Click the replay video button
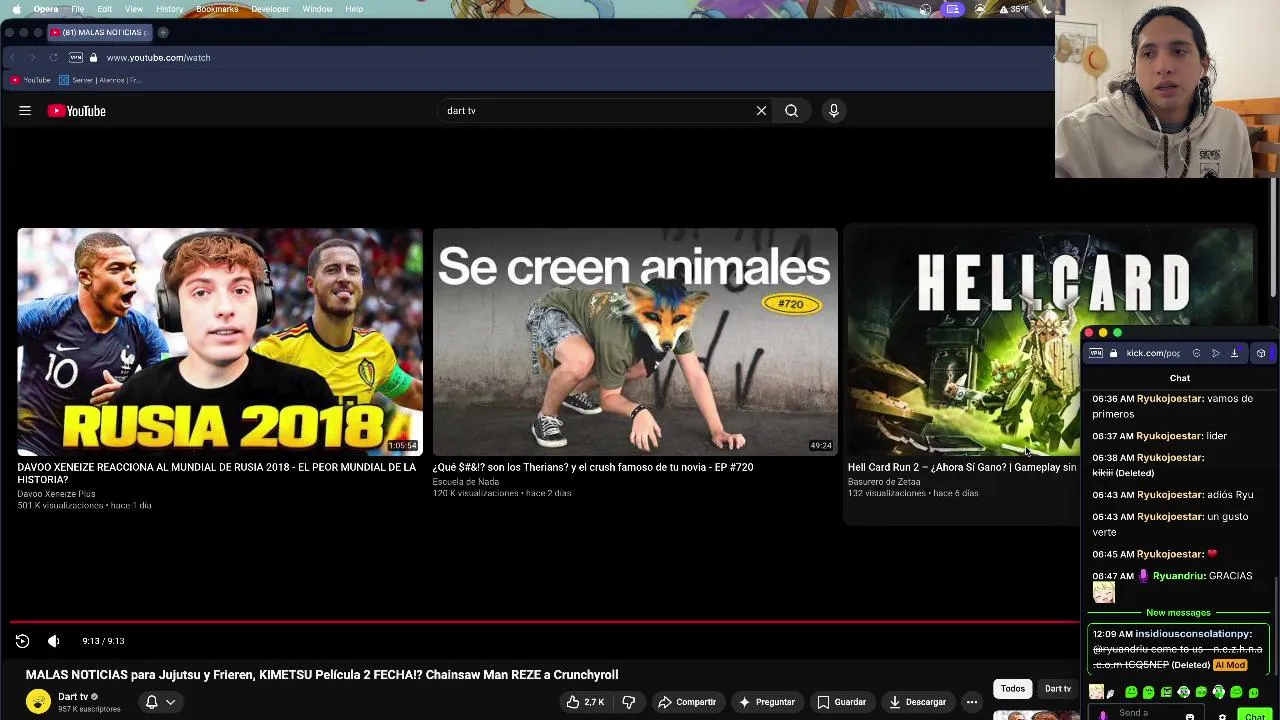Image resolution: width=1280 pixels, height=720 pixels. click(x=22, y=641)
